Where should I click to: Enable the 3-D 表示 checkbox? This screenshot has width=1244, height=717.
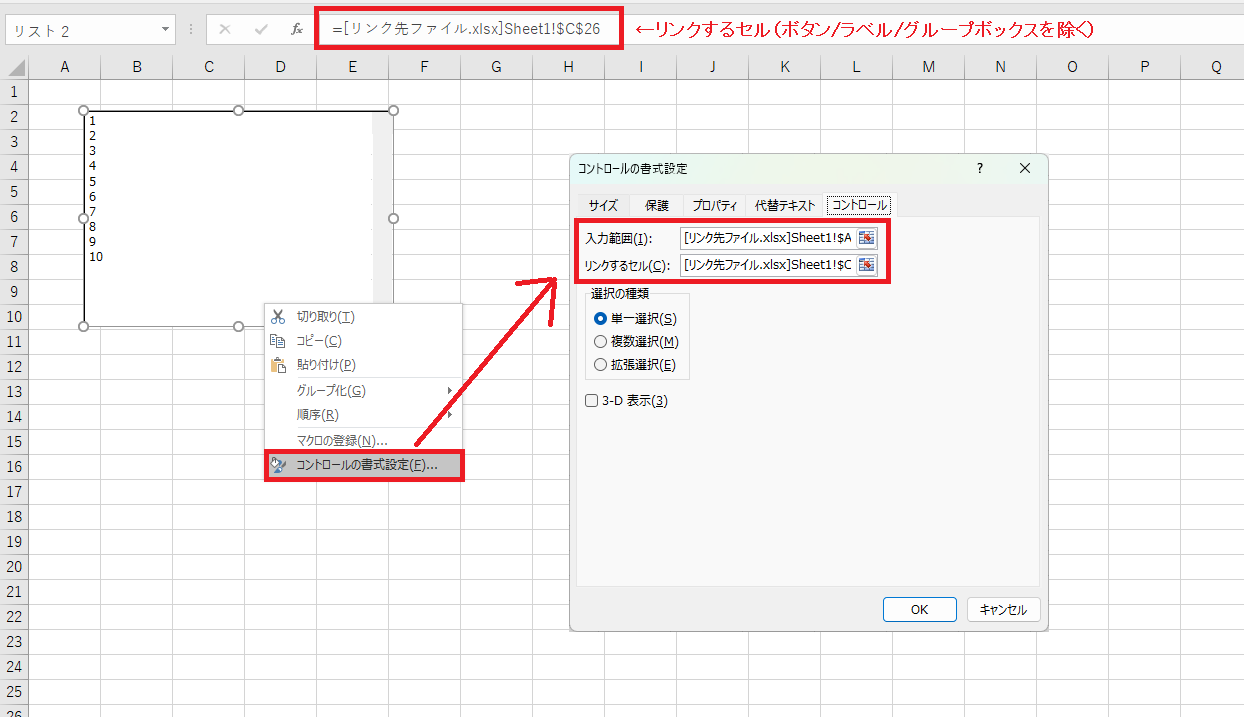coord(592,400)
